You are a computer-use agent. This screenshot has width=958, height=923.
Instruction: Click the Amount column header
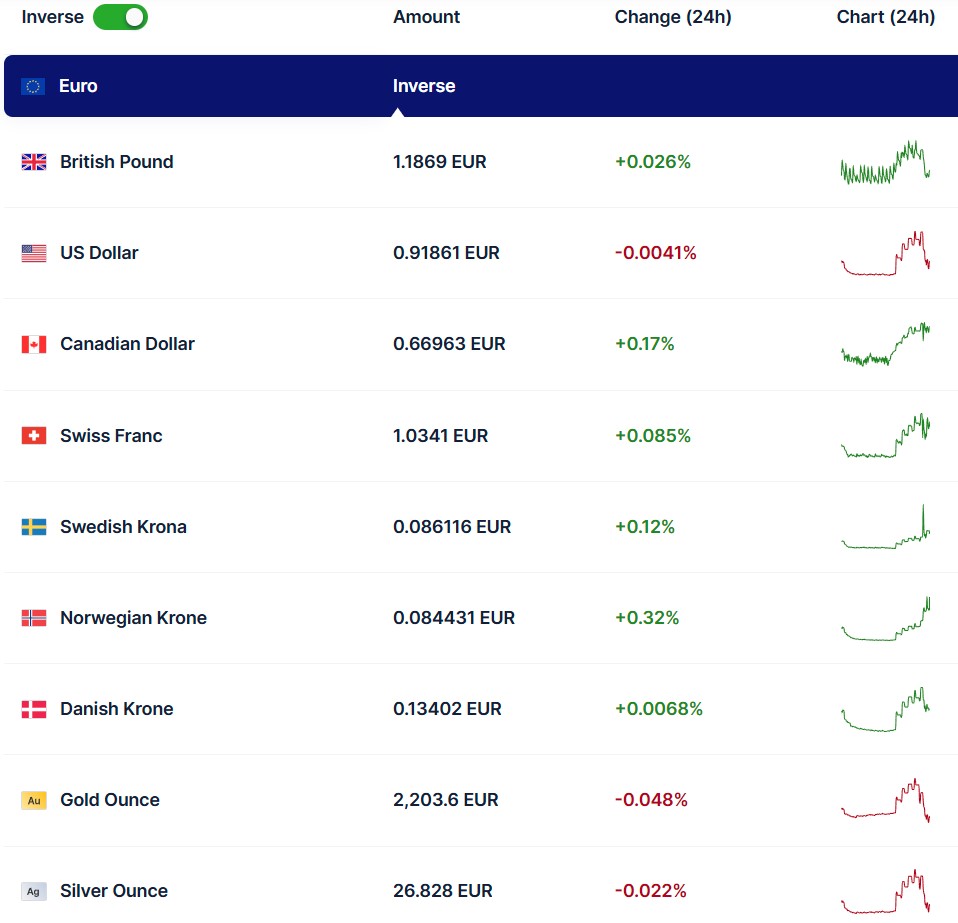coord(426,17)
